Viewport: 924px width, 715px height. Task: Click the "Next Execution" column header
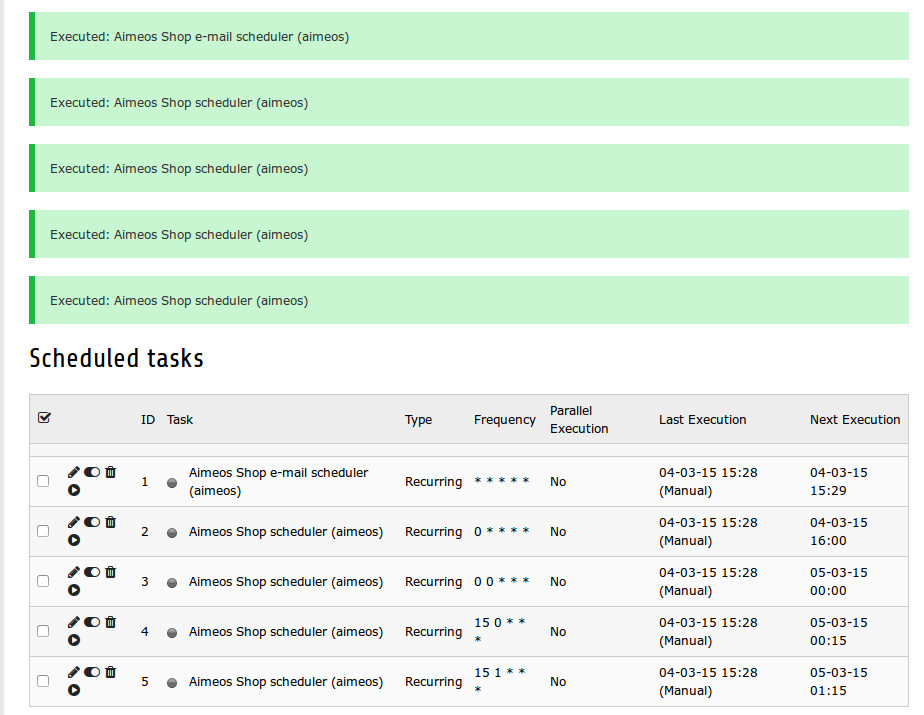coord(855,420)
